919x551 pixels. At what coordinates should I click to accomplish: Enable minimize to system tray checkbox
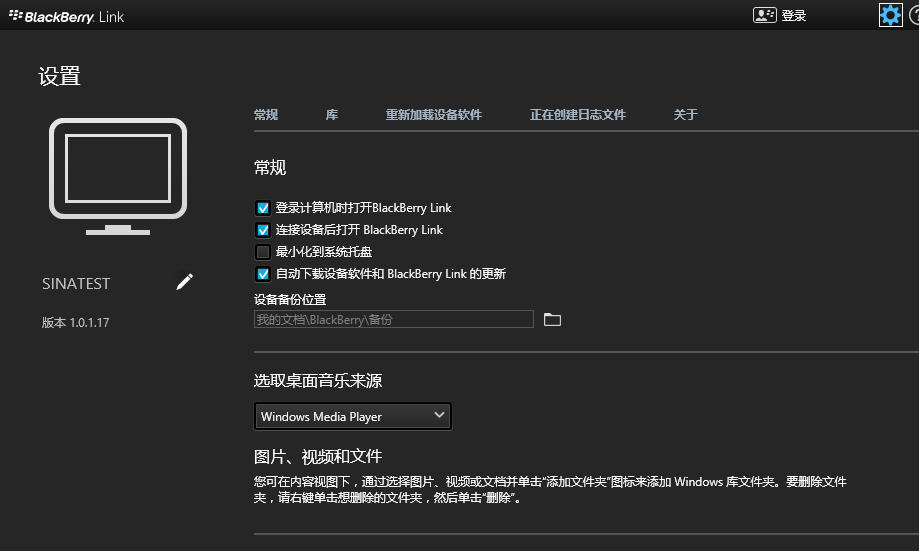263,252
